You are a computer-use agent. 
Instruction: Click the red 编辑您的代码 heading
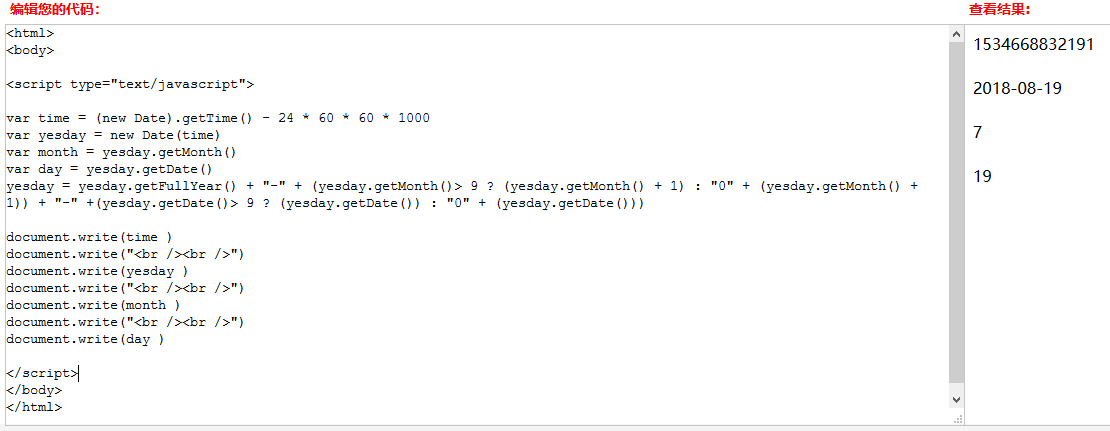click(x=55, y=9)
